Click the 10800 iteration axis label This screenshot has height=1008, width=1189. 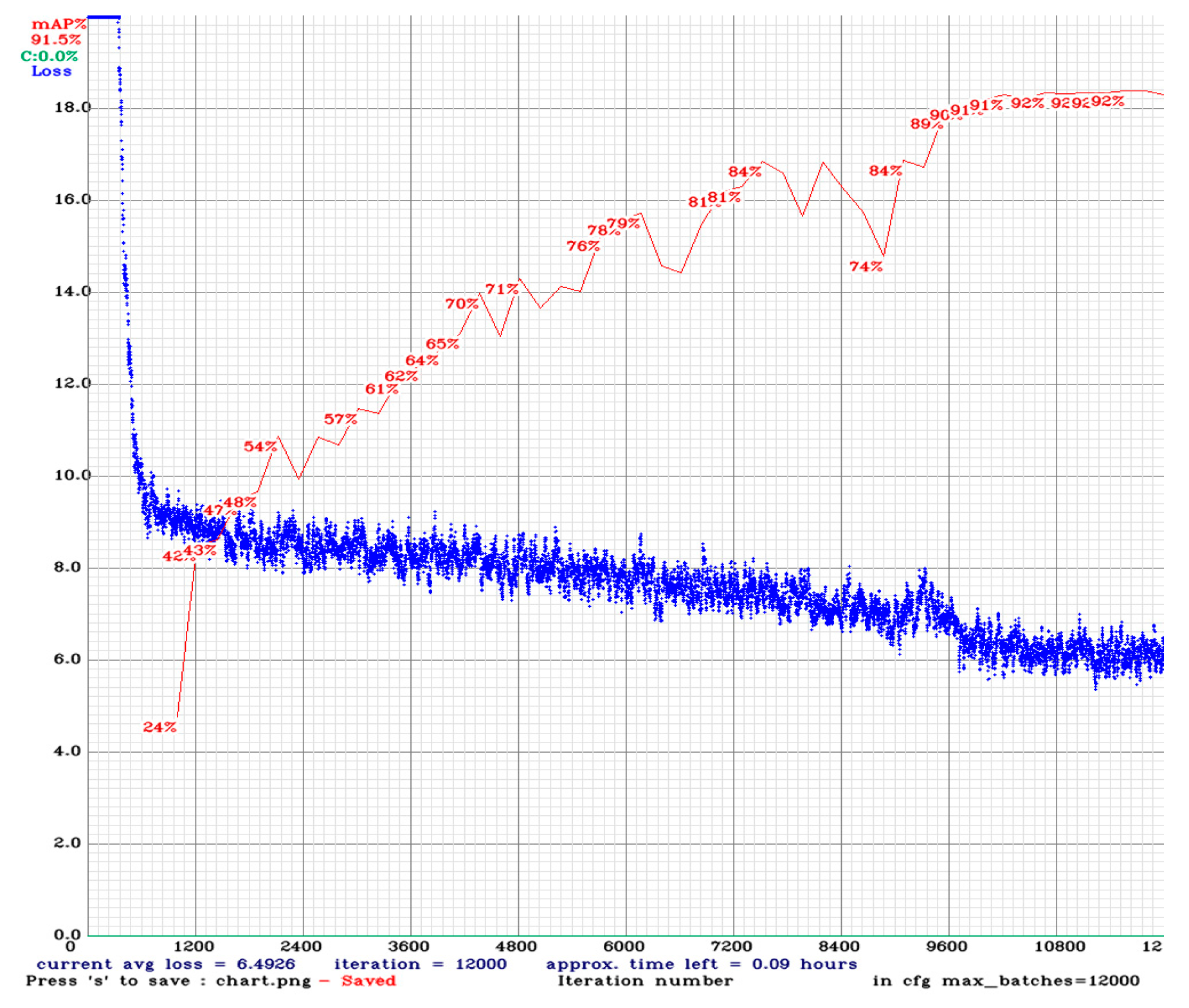pyautogui.click(x=1059, y=946)
